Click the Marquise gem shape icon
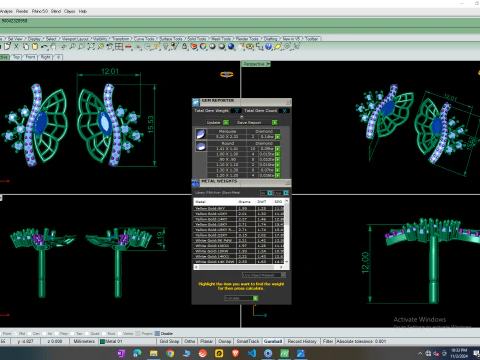The width and height of the screenshot is (480, 360). coord(201,134)
